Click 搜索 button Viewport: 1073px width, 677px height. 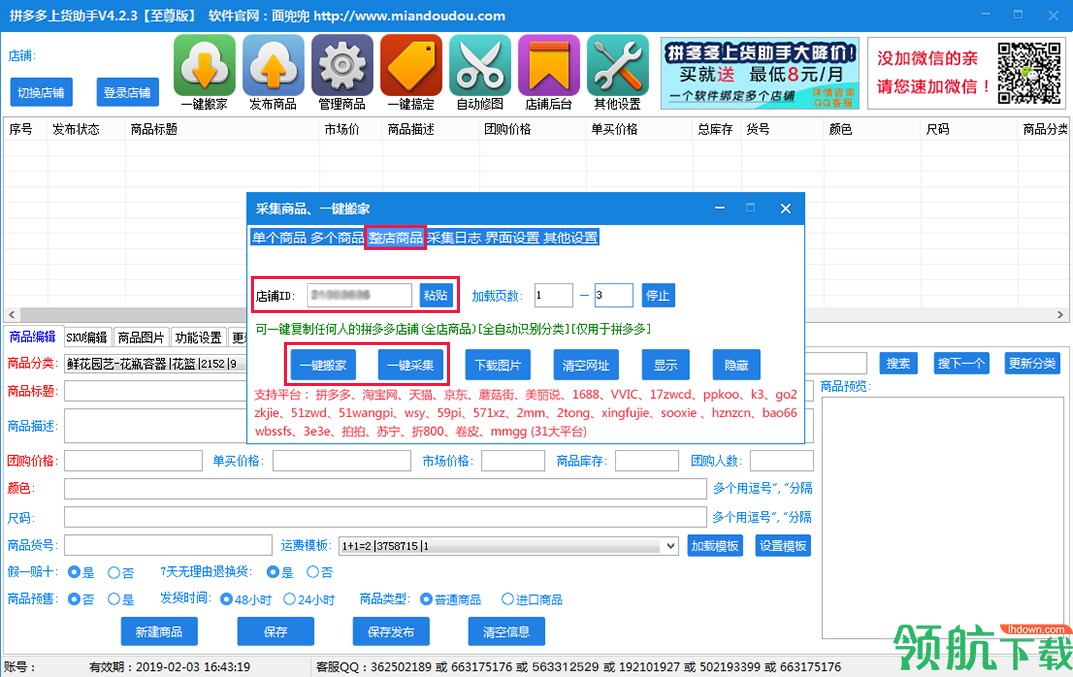click(899, 363)
